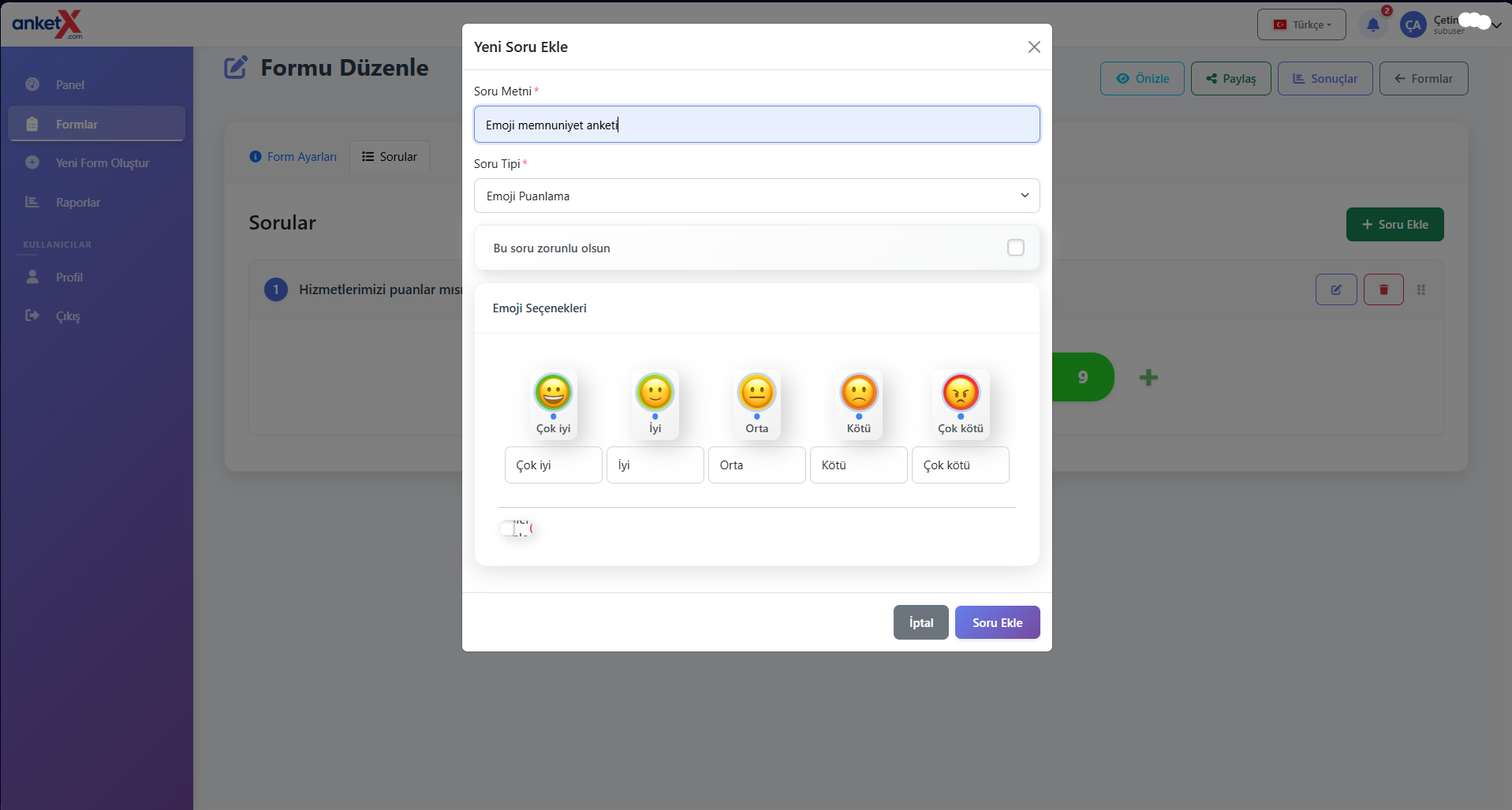Open the Türkçe language dropdown
The width and height of the screenshot is (1512, 810).
pyautogui.click(x=1302, y=24)
